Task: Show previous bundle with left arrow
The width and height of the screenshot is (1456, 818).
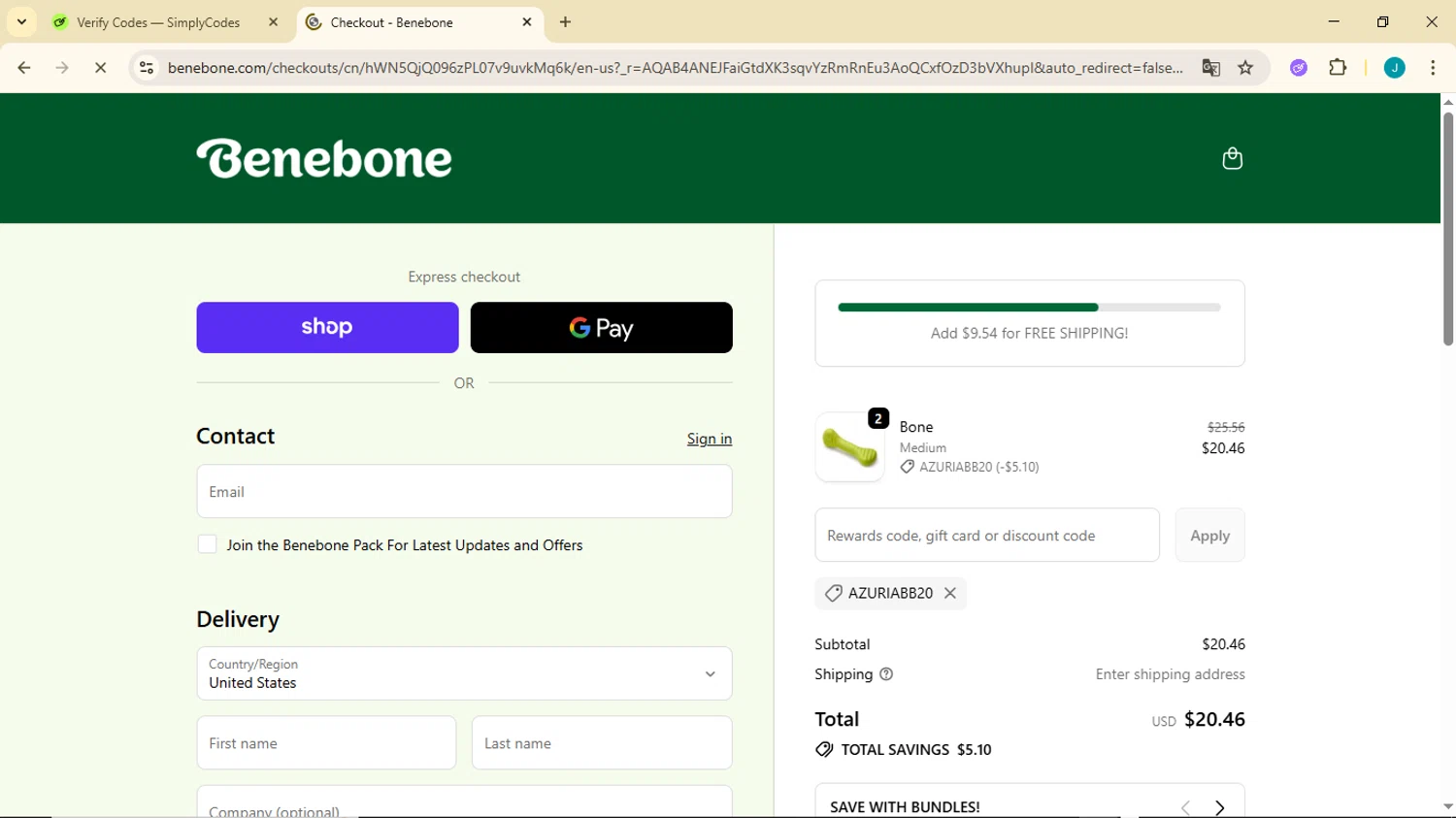Action: (1185, 807)
